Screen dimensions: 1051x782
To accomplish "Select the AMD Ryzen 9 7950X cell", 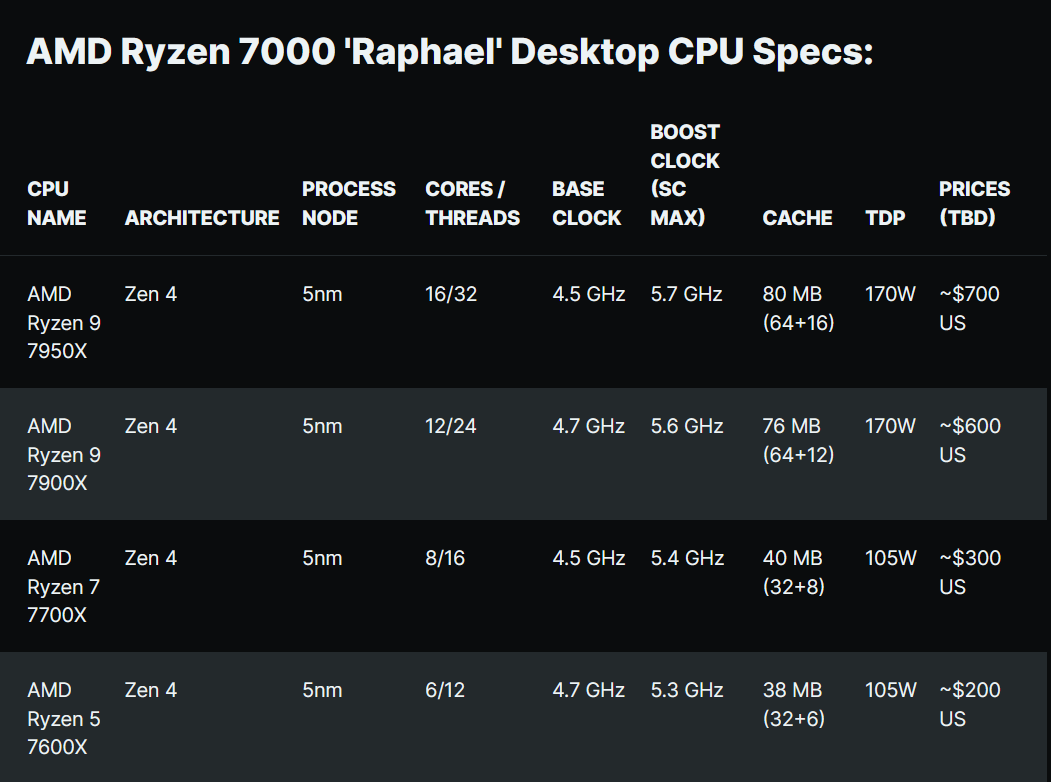I will coord(64,322).
